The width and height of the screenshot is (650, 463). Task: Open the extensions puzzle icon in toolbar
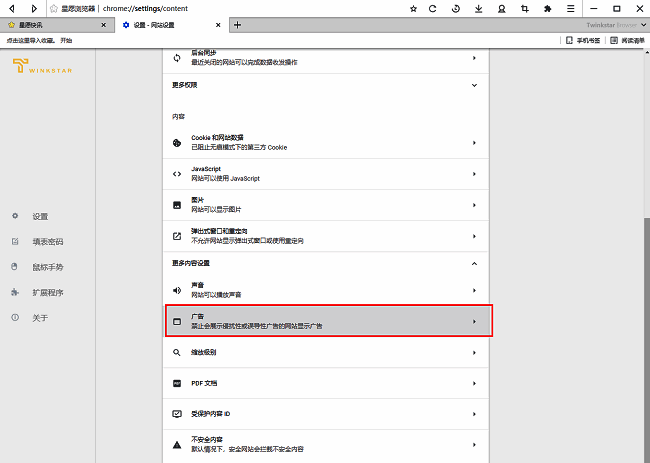547,8
